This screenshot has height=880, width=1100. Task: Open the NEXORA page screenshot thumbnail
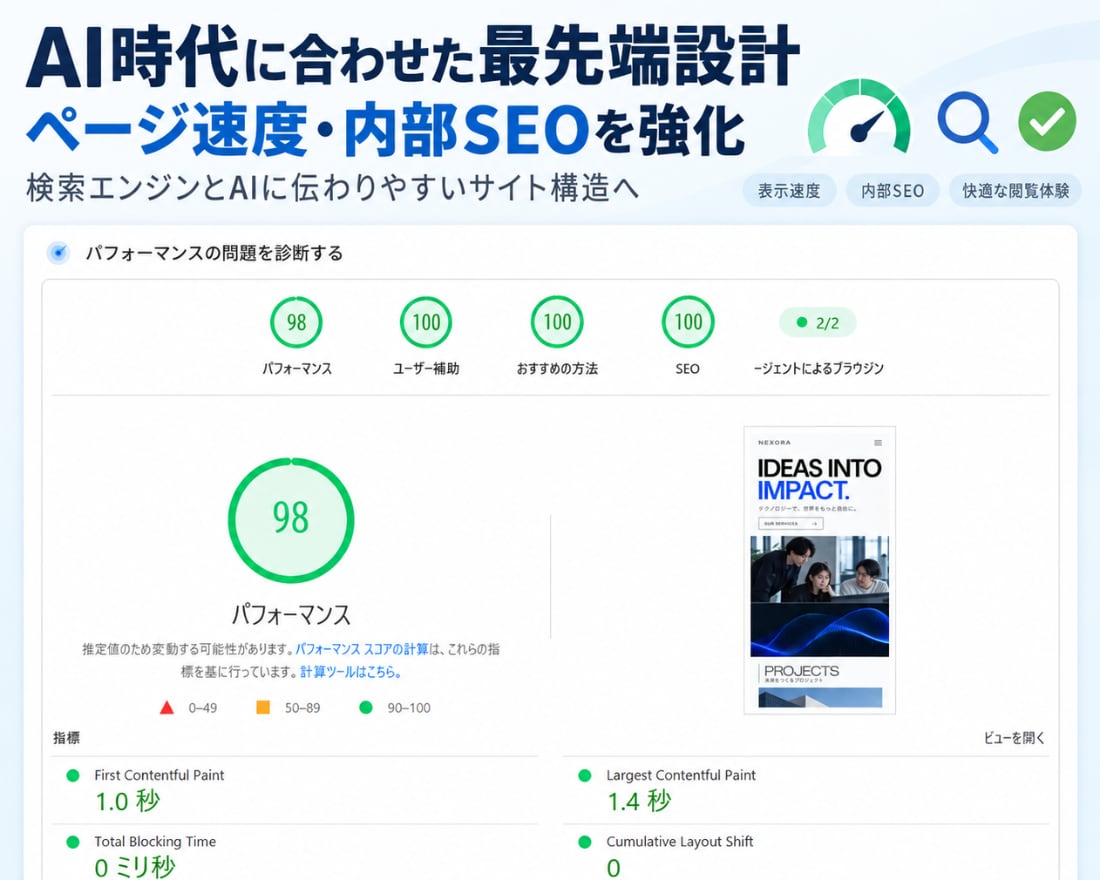tap(819, 570)
